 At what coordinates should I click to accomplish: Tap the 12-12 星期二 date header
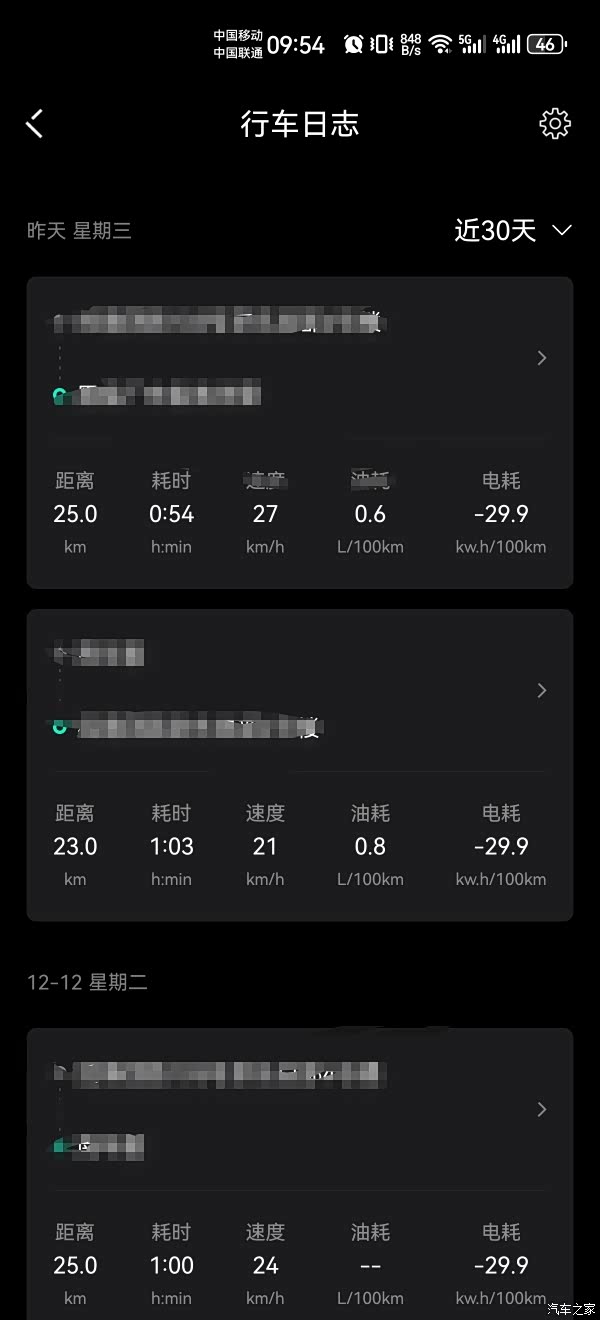click(x=88, y=982)
